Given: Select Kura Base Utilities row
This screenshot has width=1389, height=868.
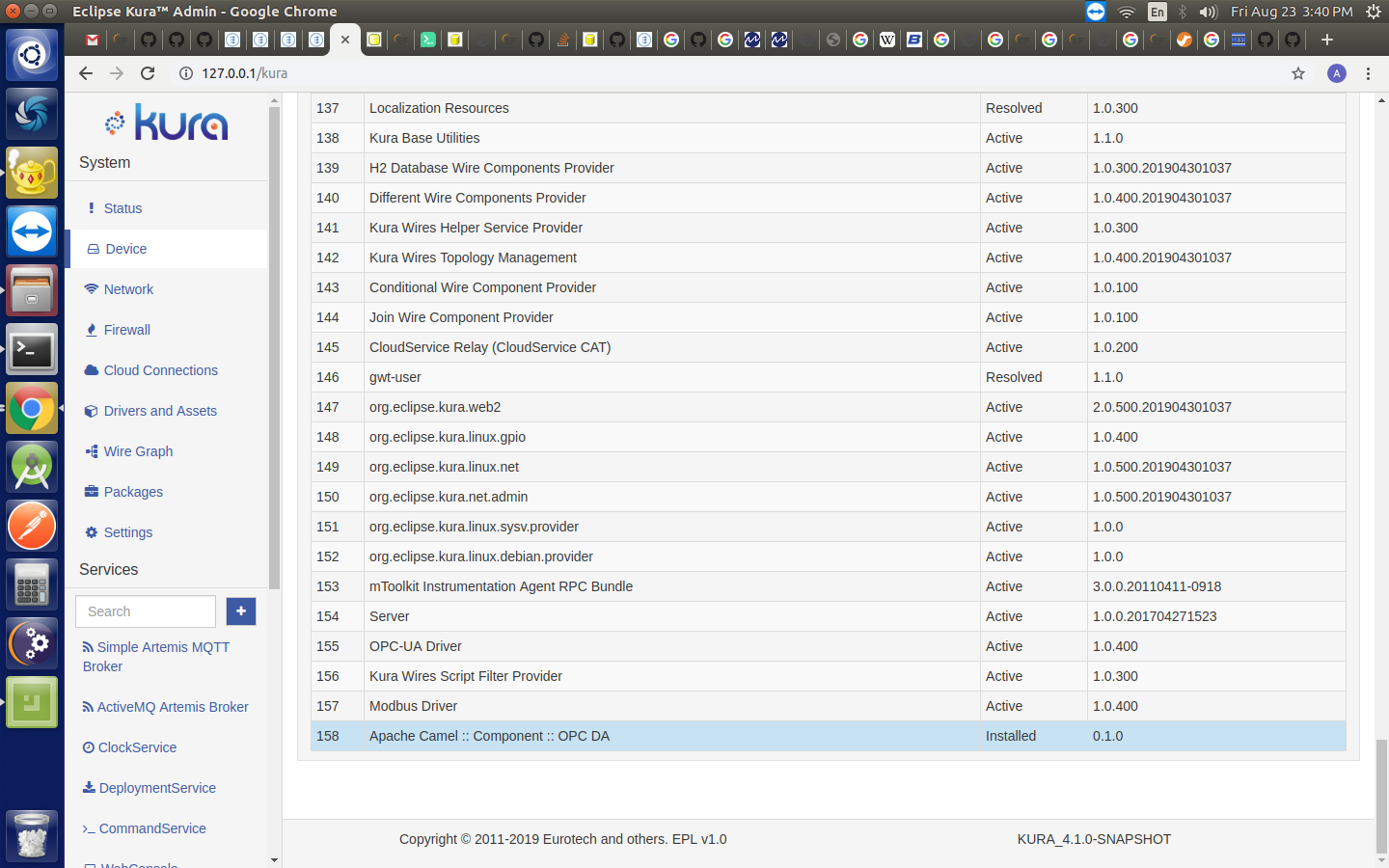Looking at the screenshot, I should (829, 138).
